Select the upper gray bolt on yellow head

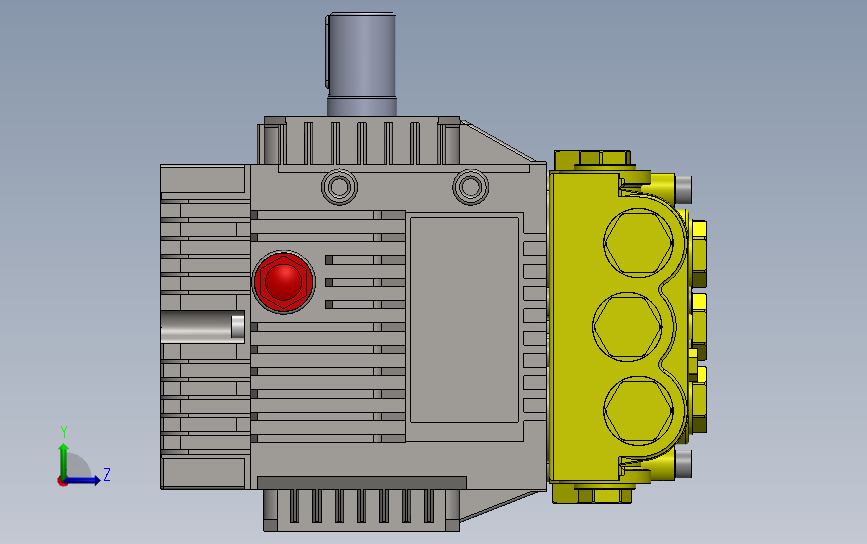(683, 189)
